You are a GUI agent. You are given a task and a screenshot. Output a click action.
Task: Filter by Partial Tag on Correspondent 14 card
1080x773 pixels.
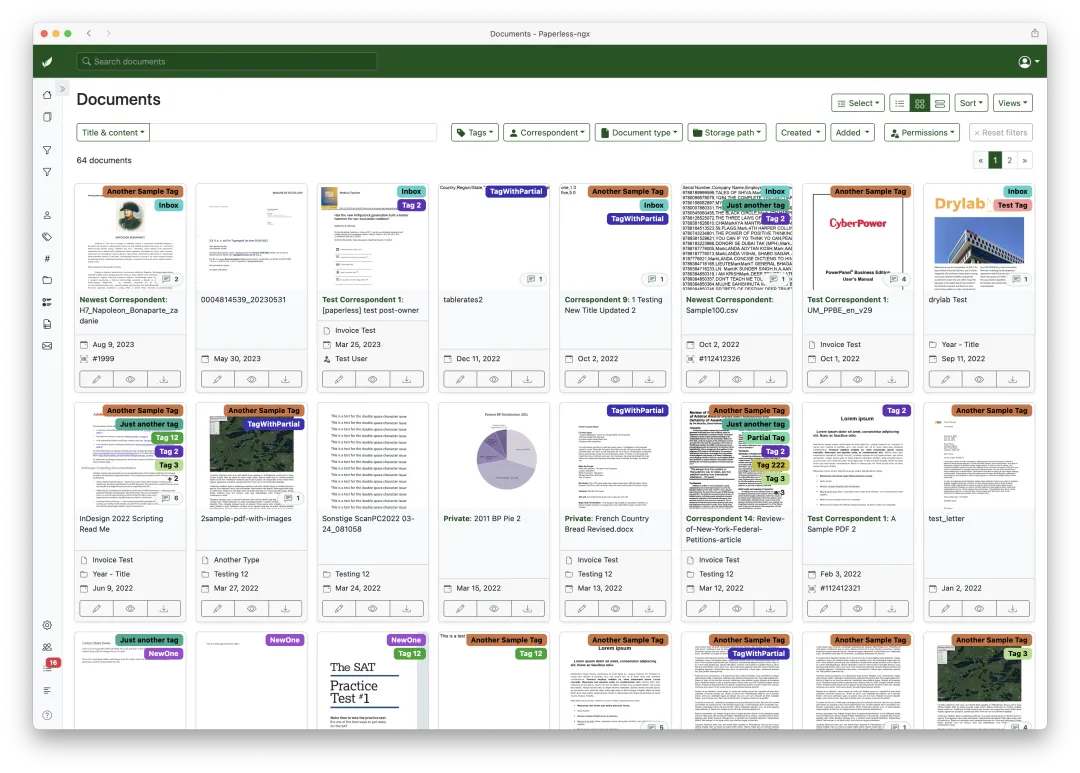pyautogui.click(x=766, y=437)
